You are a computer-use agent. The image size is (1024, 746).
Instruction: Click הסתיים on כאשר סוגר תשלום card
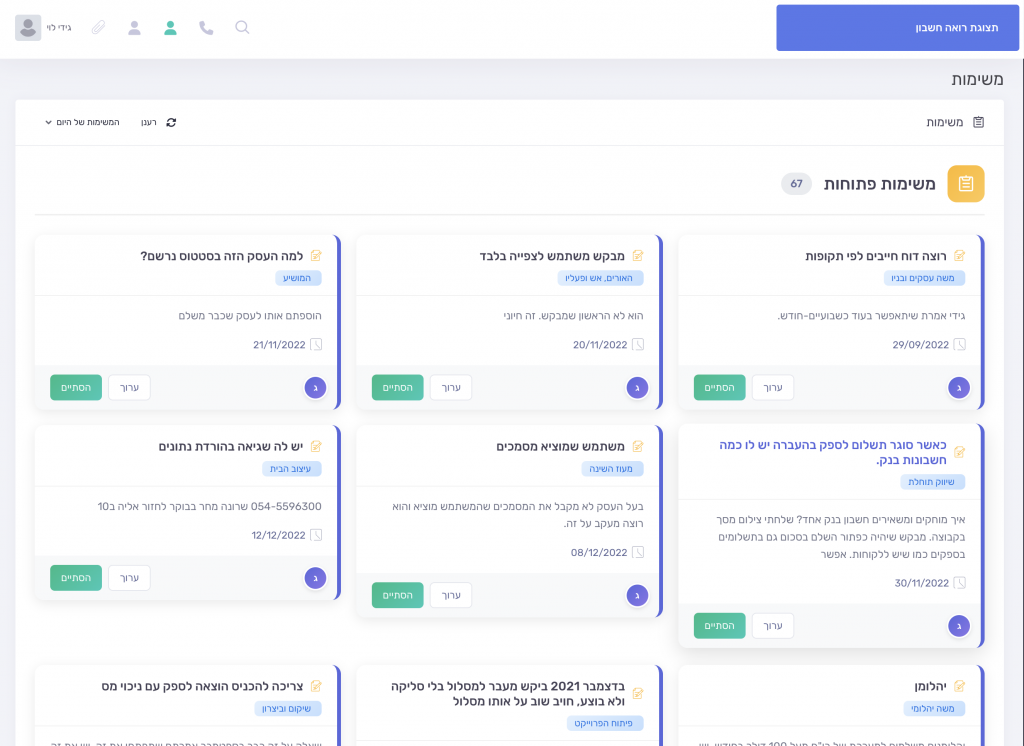pyautogui.click(x=720, y=626)
